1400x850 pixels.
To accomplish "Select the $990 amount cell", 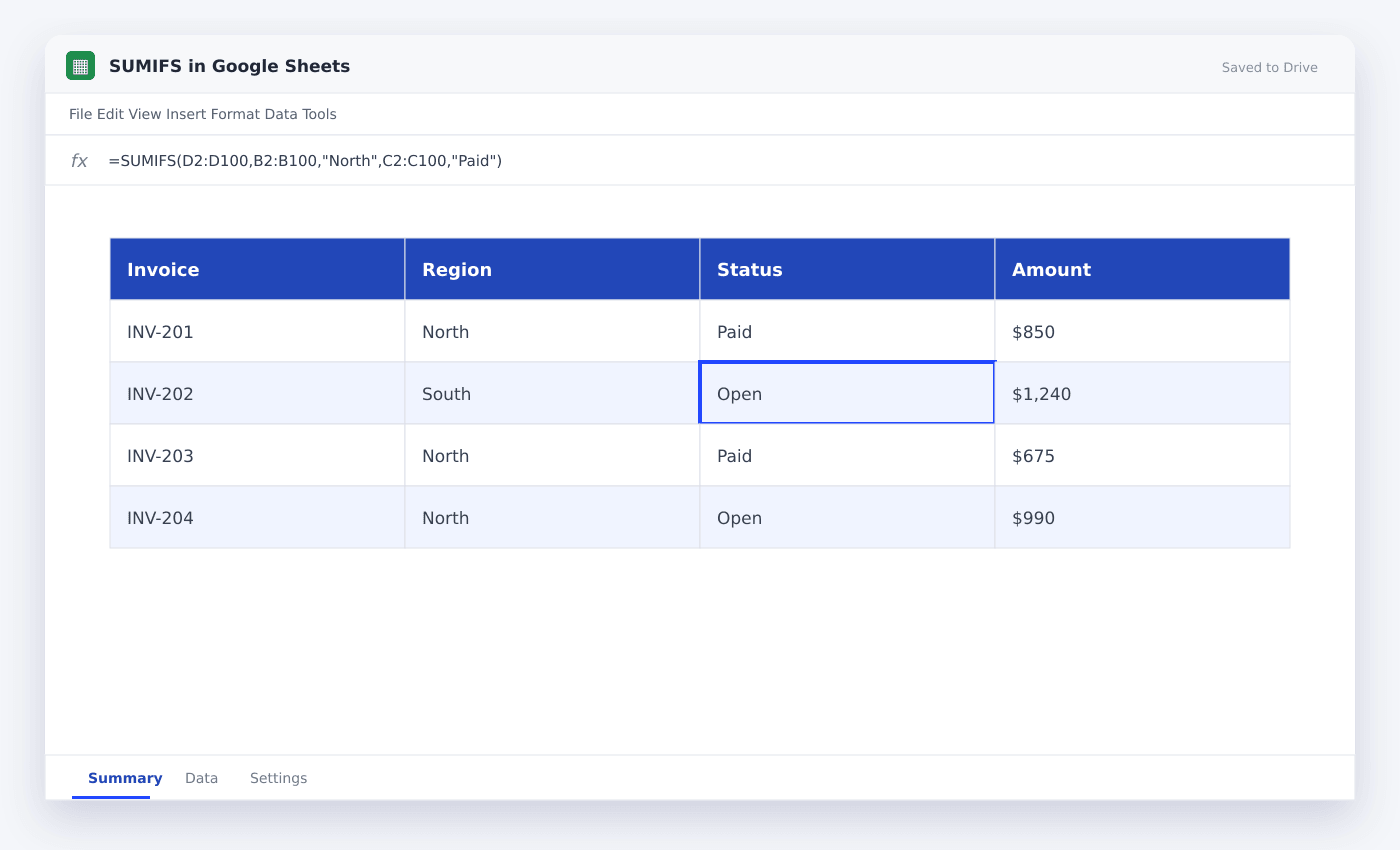I will (x=1142, y=517).
